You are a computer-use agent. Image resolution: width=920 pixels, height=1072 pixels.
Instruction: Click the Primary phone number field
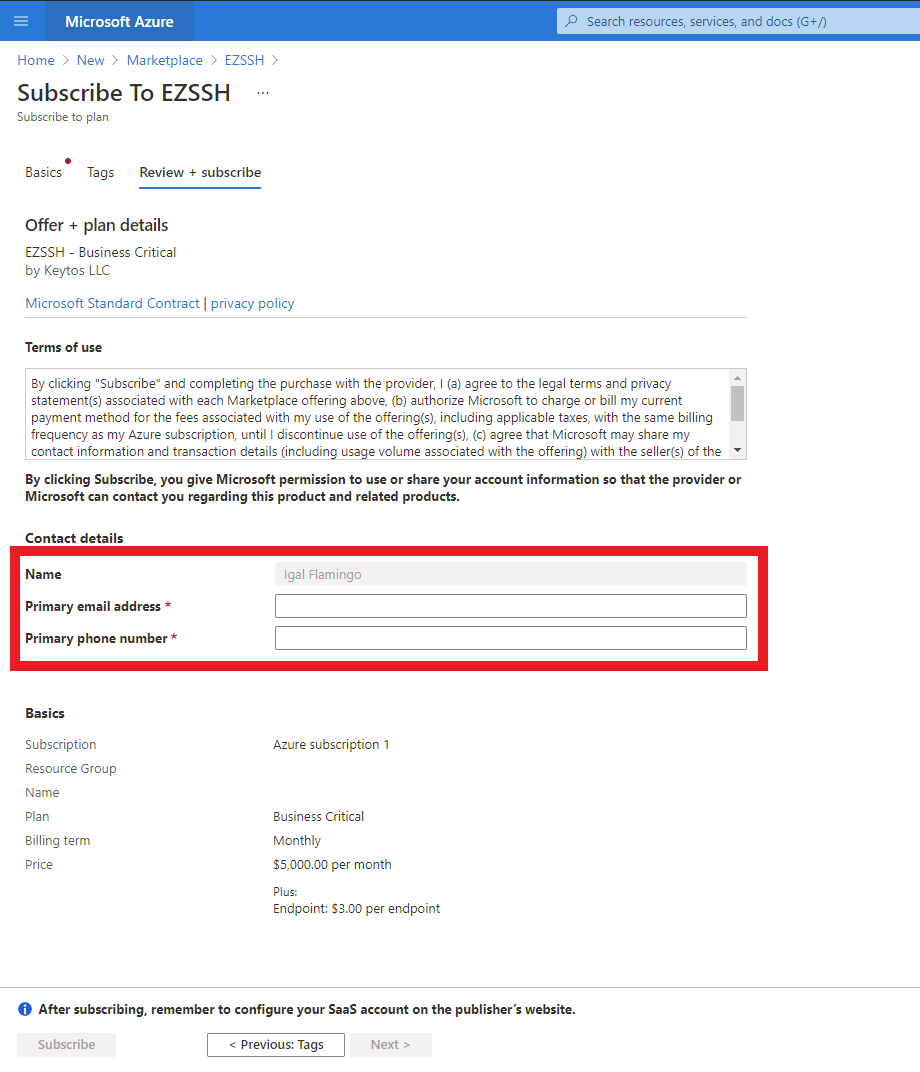[x=511, y=638]
